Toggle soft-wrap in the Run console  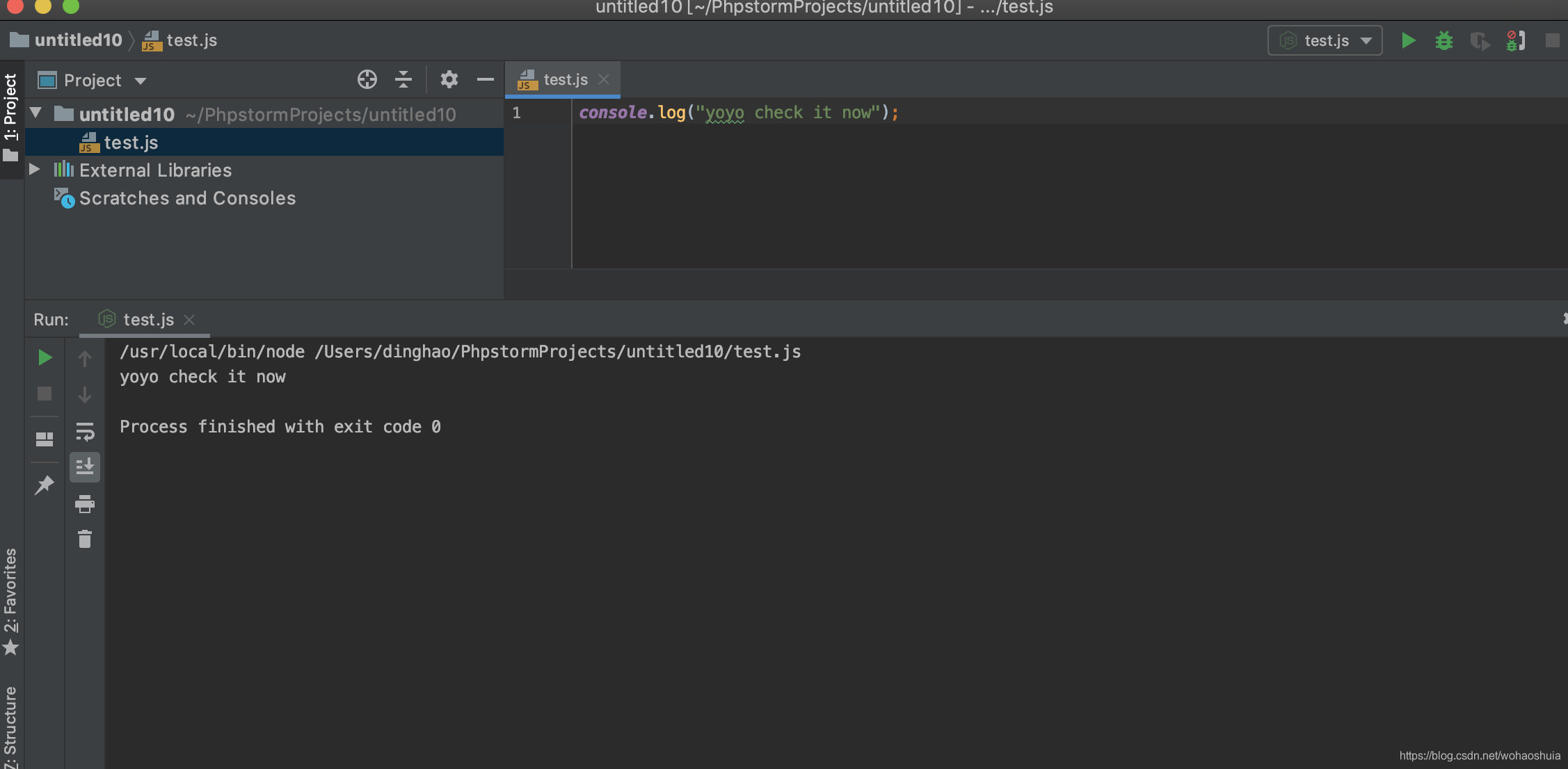coord(85,432)
